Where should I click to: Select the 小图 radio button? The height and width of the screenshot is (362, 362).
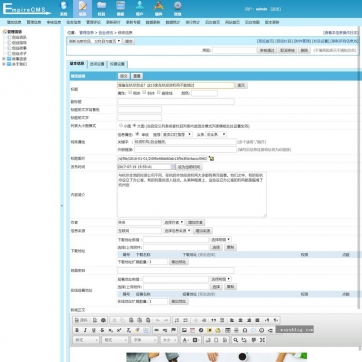(x=121, y=126)
